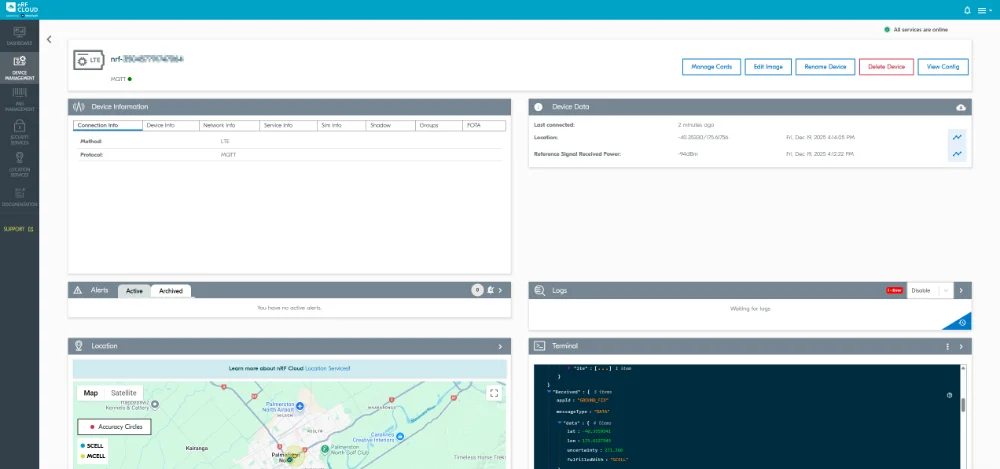The image size is (1000, 469).
Task: Switch the map to Satellite view
Action: [x=124, y=393]
